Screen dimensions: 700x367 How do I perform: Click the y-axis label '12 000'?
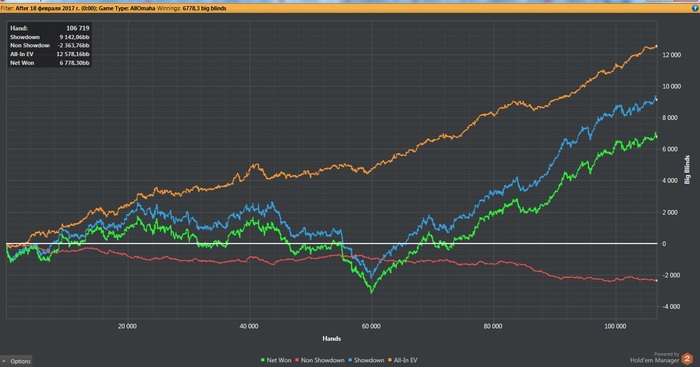672,55
